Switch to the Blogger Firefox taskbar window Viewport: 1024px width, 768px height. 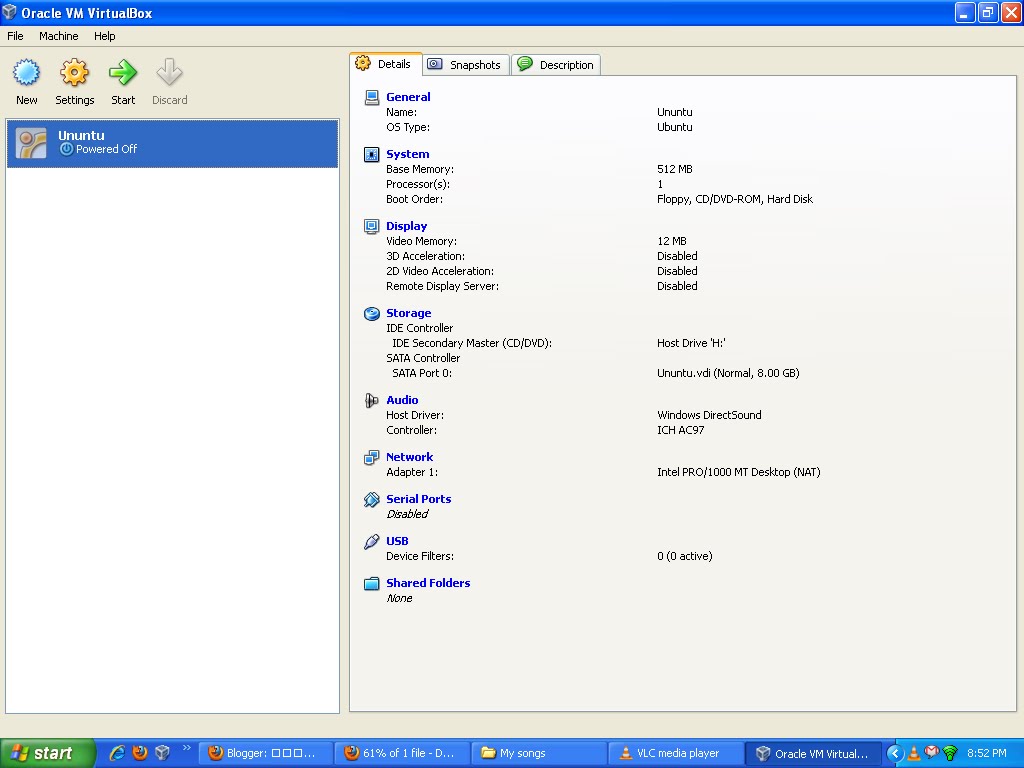(265, 753)
